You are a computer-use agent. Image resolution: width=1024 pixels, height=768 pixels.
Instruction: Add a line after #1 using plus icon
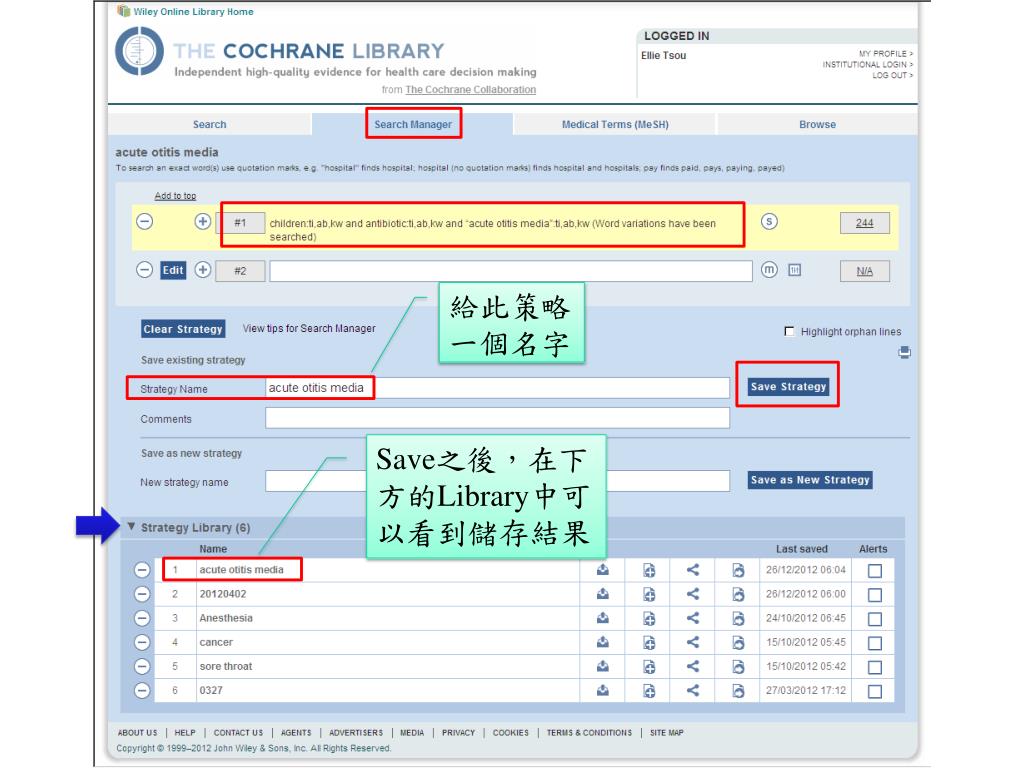click(x=202, y=221)
